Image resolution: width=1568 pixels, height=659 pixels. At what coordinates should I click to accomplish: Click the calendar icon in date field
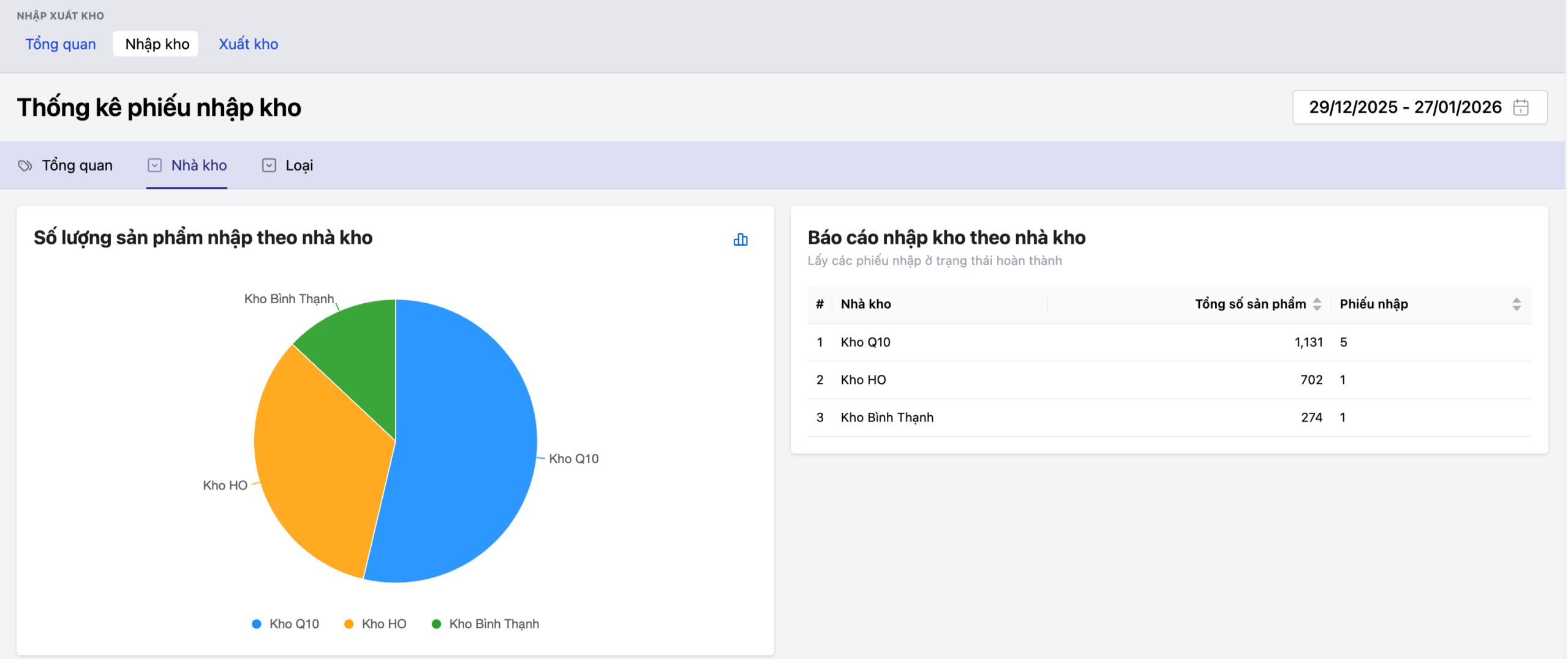1520,107
